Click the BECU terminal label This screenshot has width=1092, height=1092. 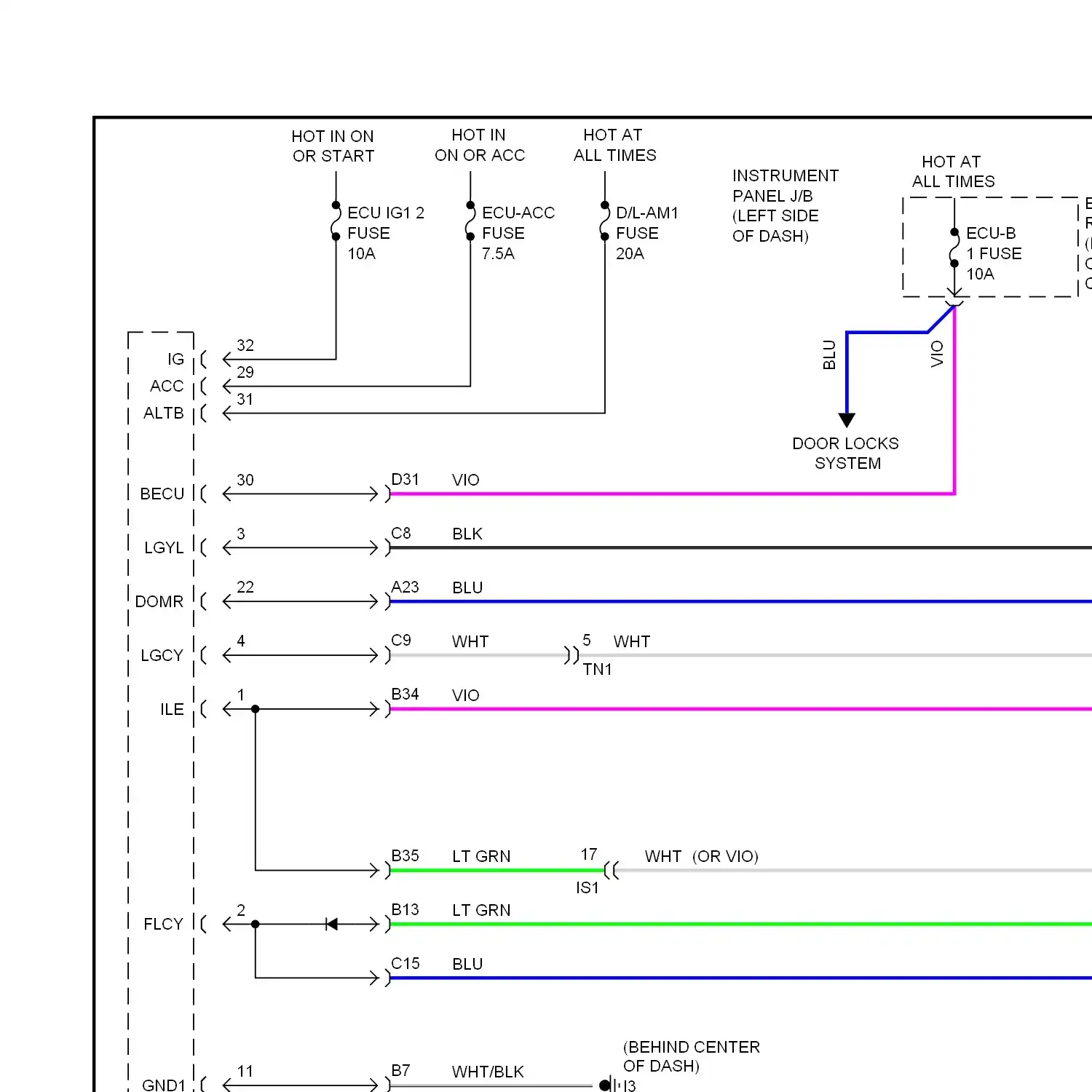pos(162,494)
